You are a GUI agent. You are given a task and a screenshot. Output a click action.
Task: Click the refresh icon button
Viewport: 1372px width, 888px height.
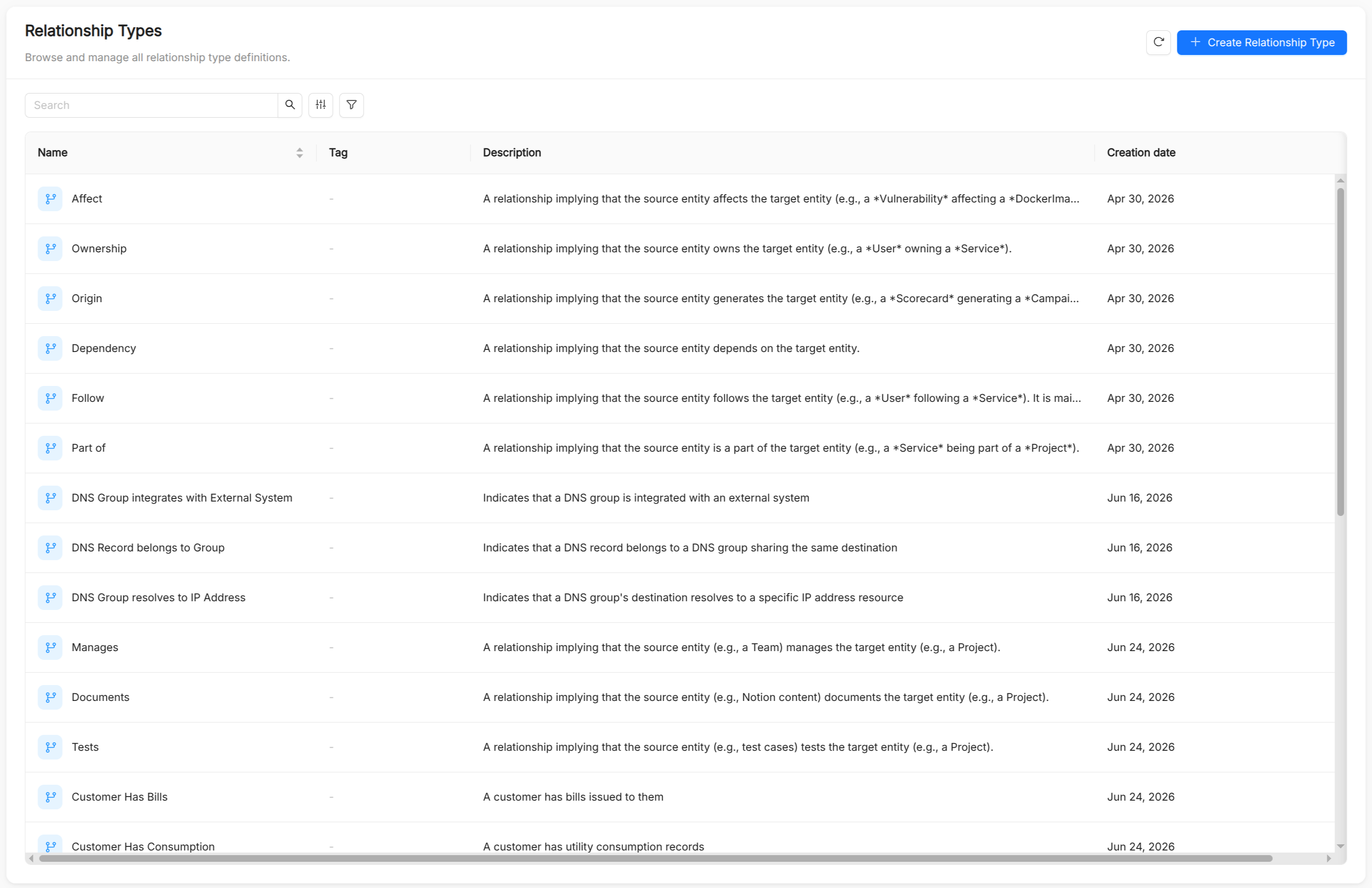click(x=1158, y=42)
